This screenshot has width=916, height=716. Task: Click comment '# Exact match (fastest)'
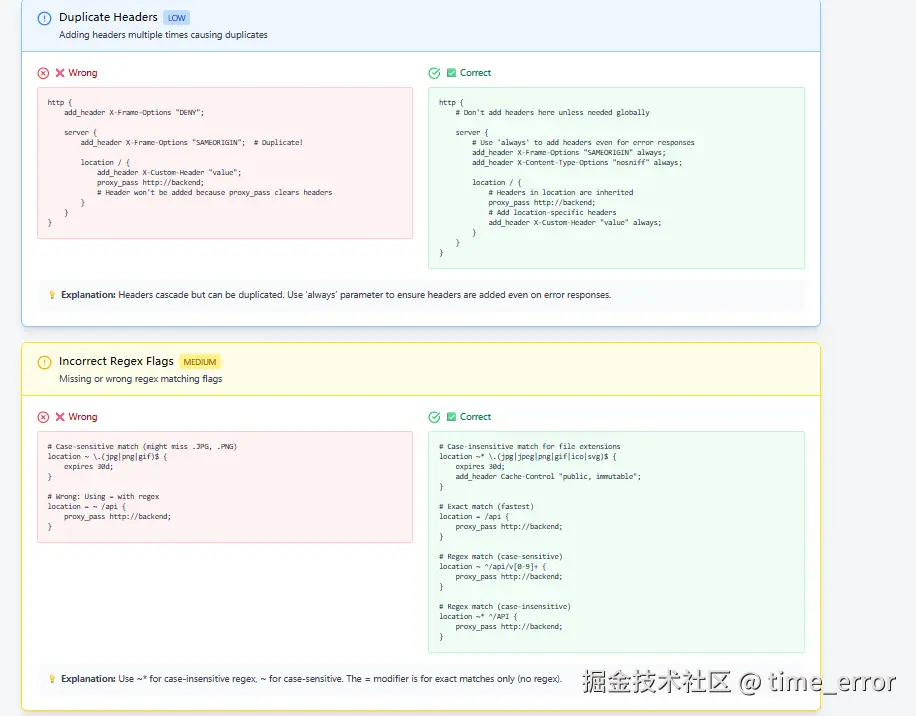[x=486, y=506]
